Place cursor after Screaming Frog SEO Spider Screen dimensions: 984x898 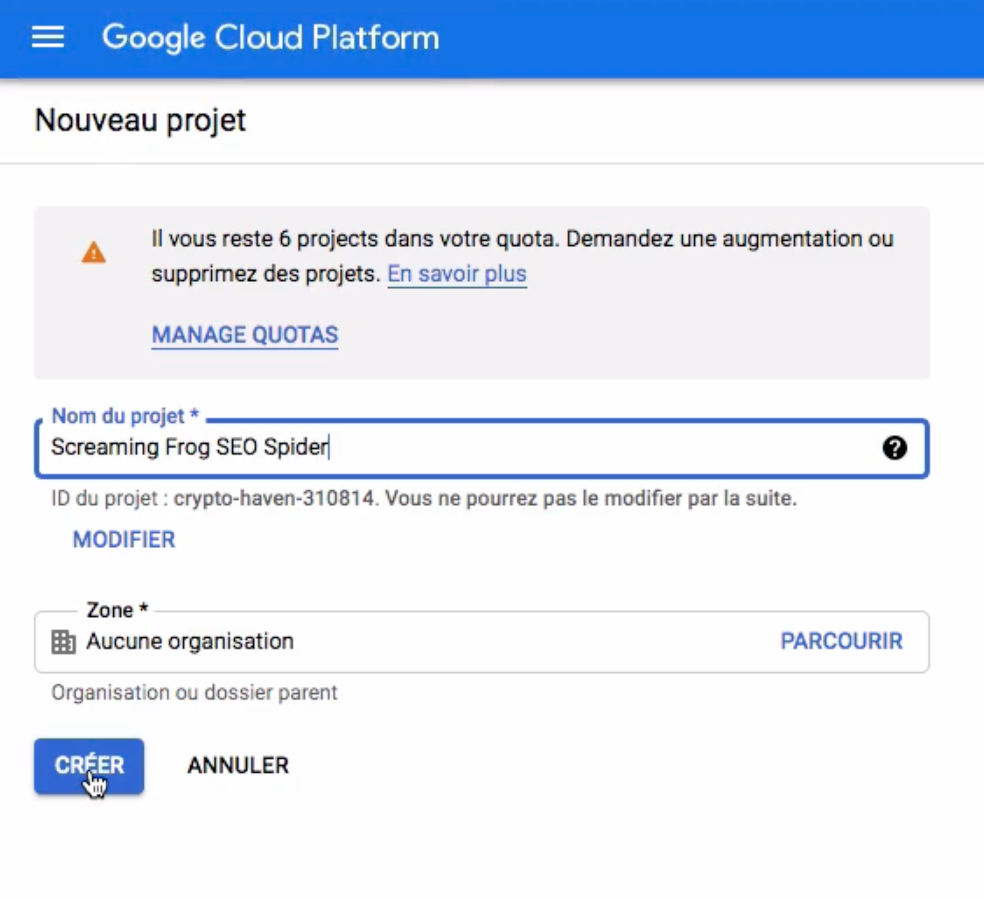pyautogui.click(x=331, y=447)
